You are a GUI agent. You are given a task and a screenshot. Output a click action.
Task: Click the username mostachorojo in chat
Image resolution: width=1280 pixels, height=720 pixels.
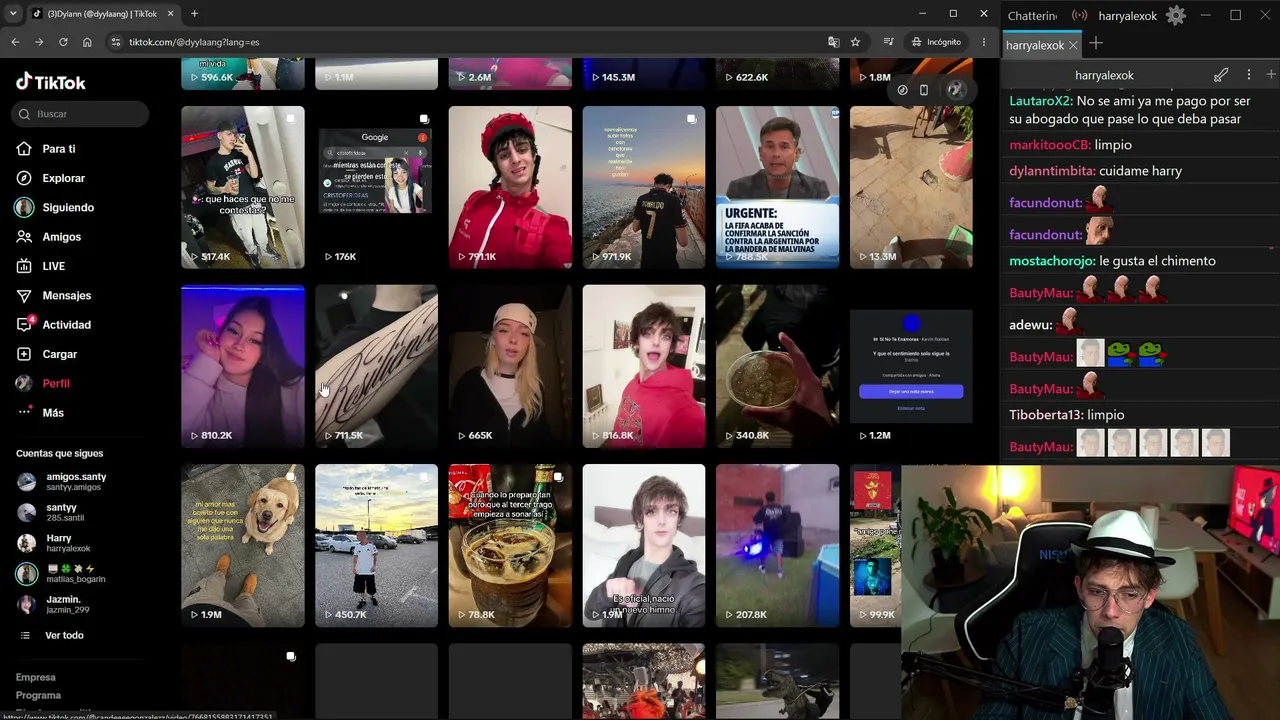[1052, 261]
